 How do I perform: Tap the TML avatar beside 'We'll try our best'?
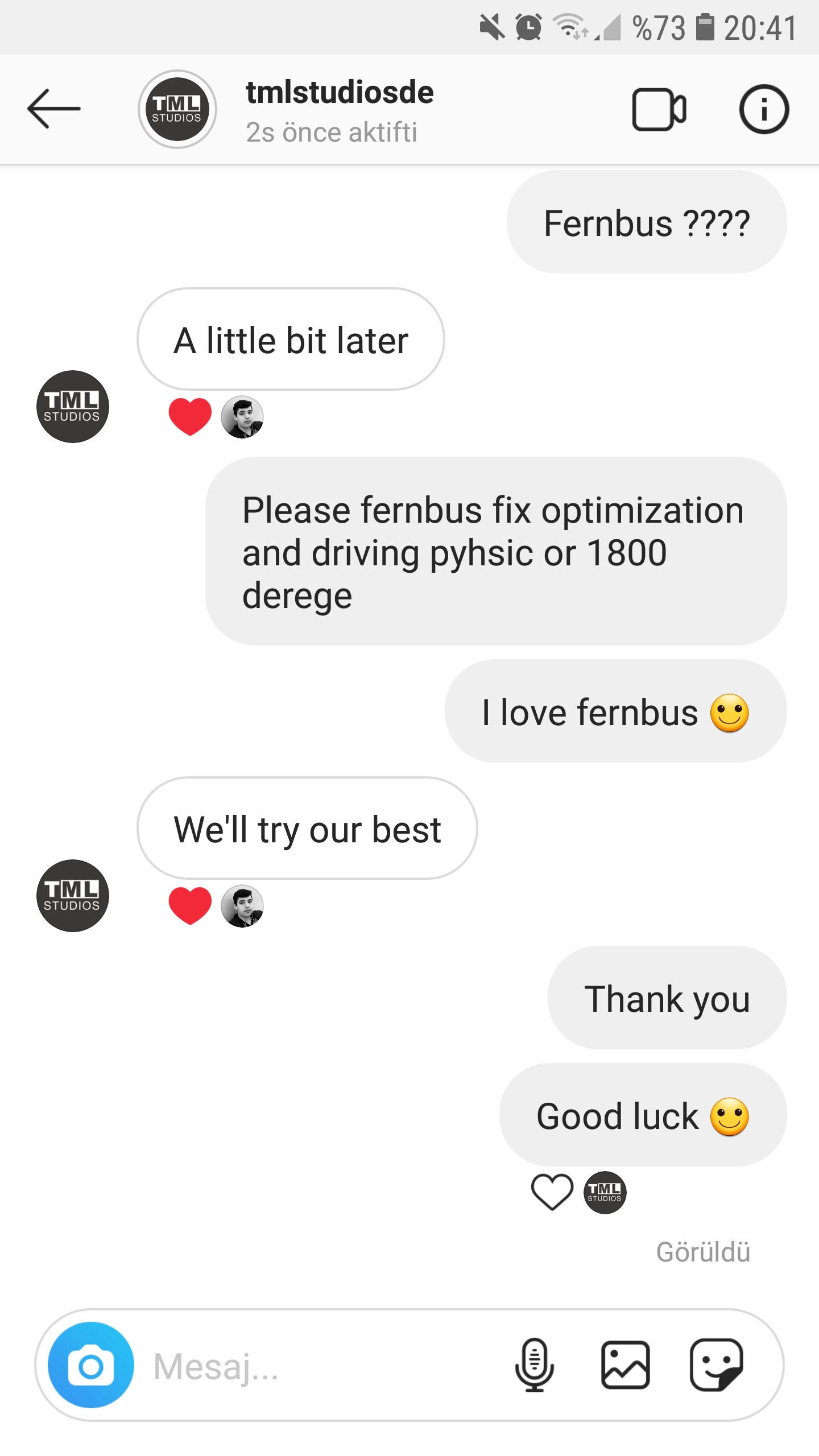click(x=72, y=896)
